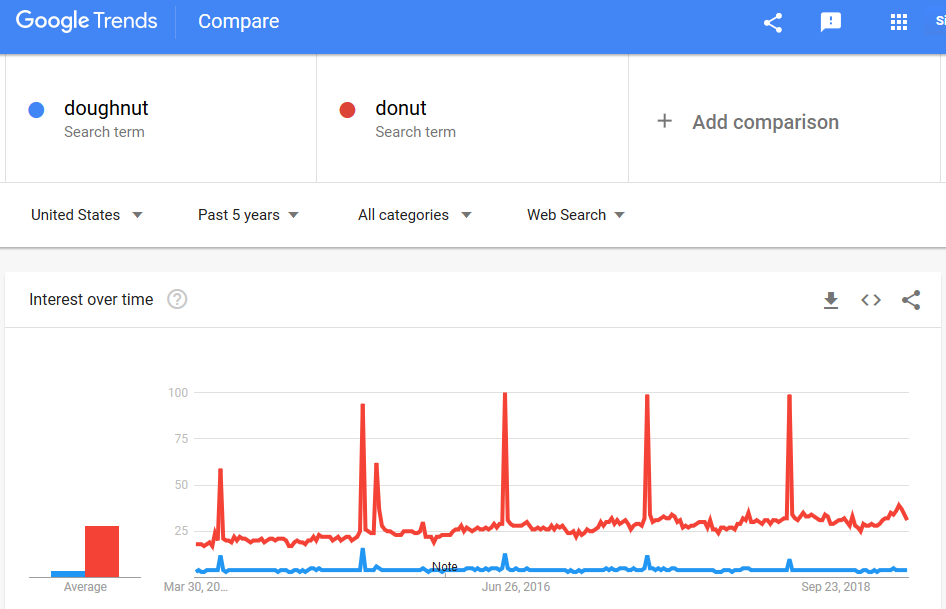Open the send feedback icon
Image resolution: width=946 pixels, height=609 pixels.
click(831, 22)
